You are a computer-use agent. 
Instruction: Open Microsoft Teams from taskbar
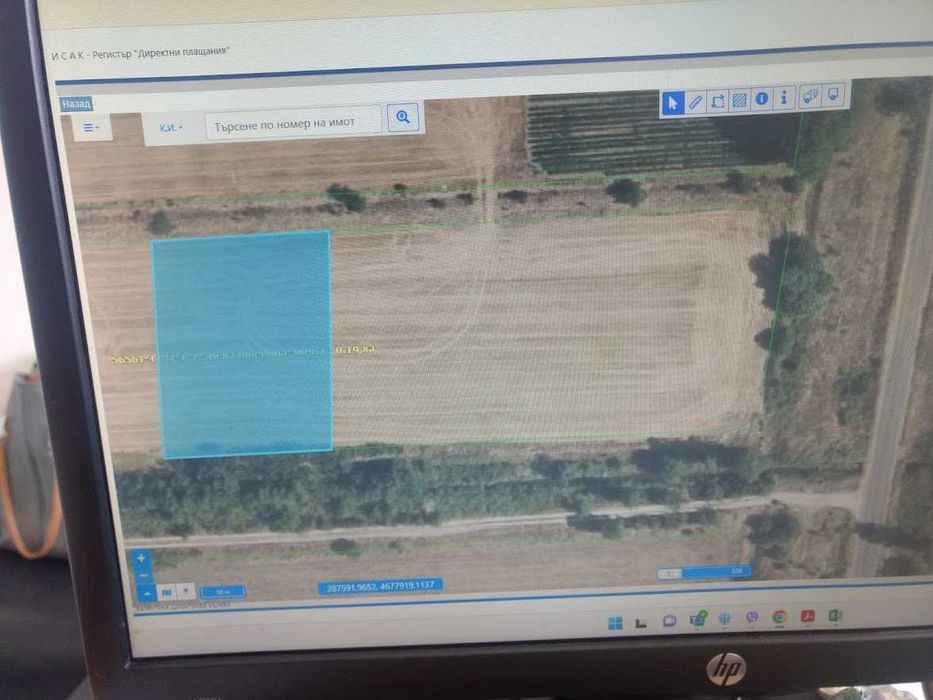(697, 620)
